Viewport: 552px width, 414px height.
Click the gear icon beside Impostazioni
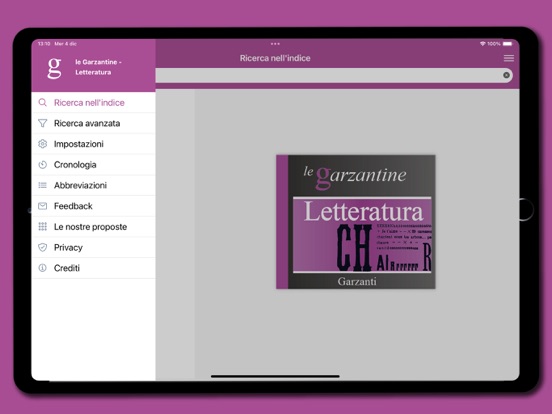point(43,144)
